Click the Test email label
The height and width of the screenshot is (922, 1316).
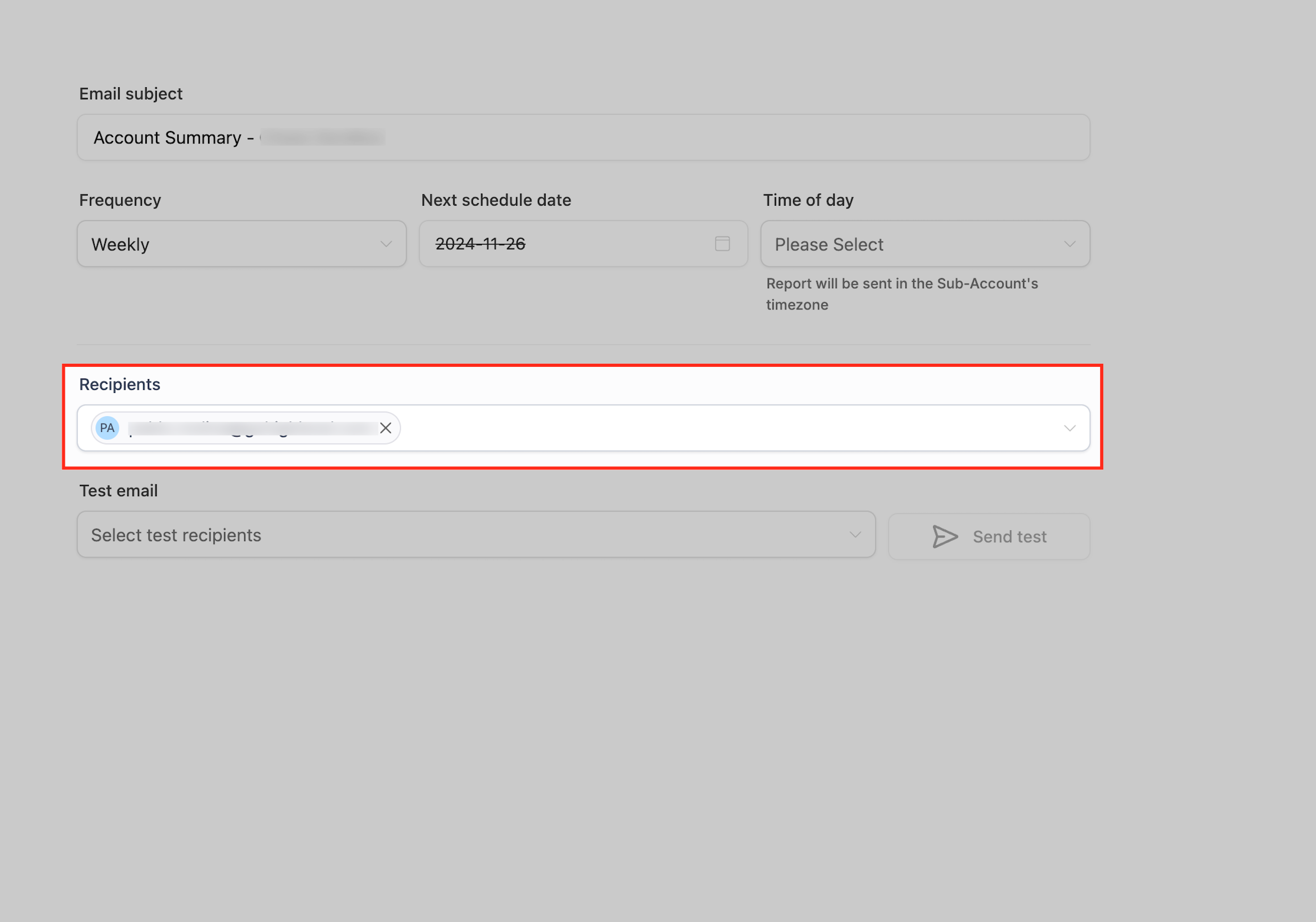coord(118,491)
